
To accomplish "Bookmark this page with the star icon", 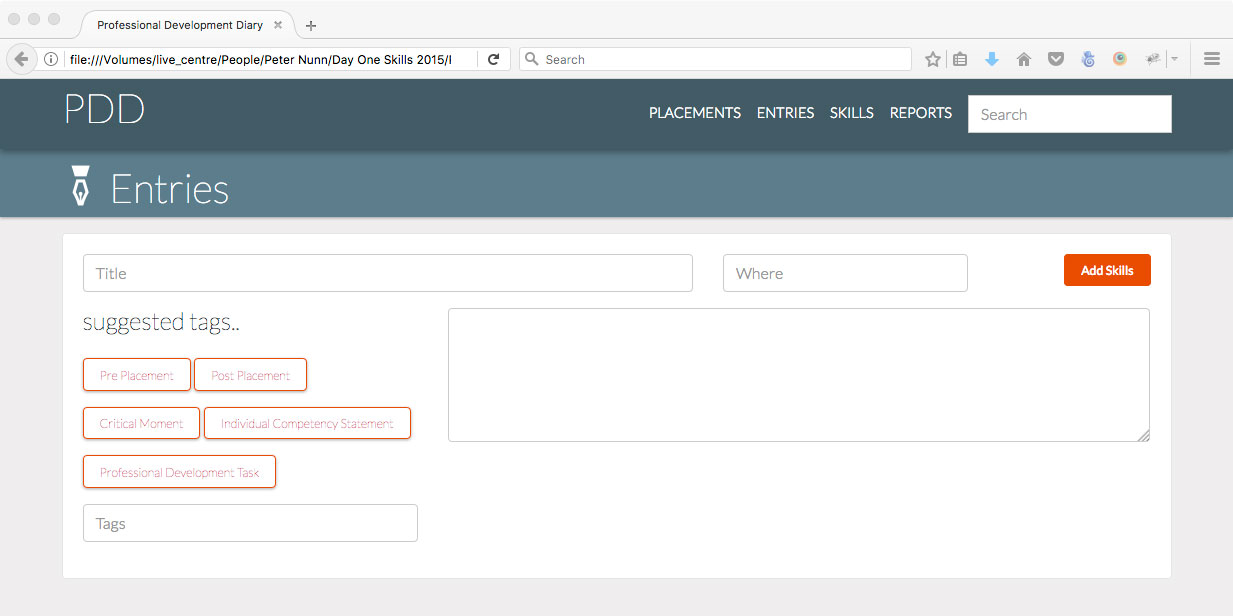I will click(x=933, y=59).
